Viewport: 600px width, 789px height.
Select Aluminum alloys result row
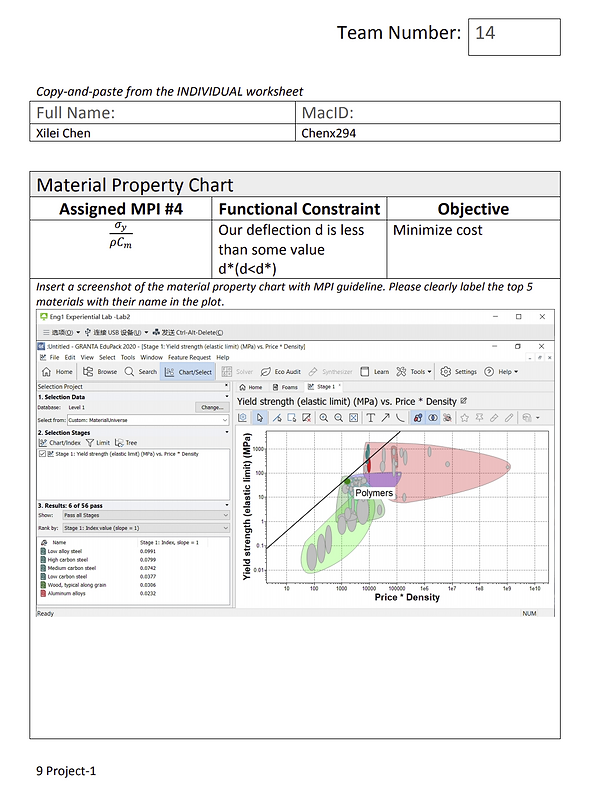tap(133, 594)
